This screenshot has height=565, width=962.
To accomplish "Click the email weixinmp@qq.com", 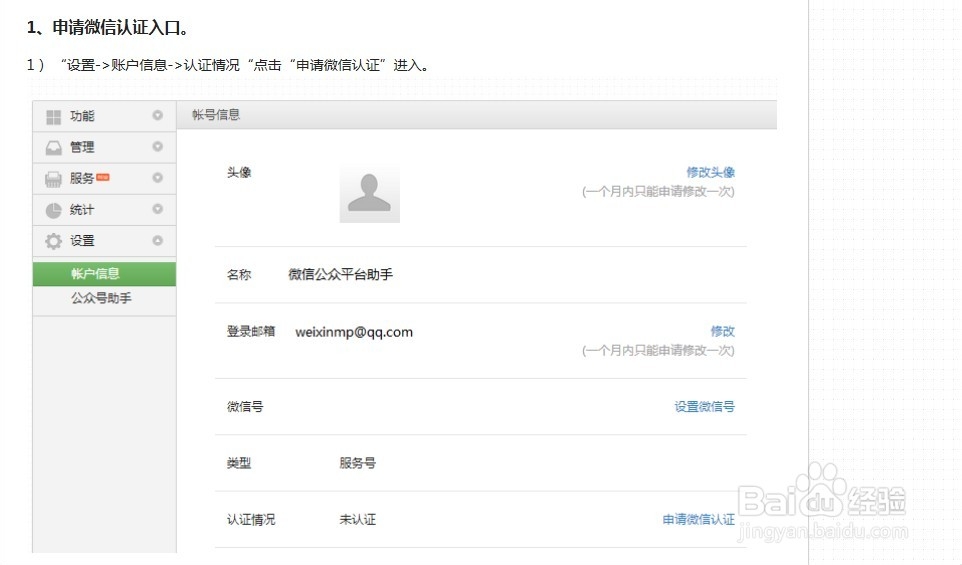I will (354, 332).
